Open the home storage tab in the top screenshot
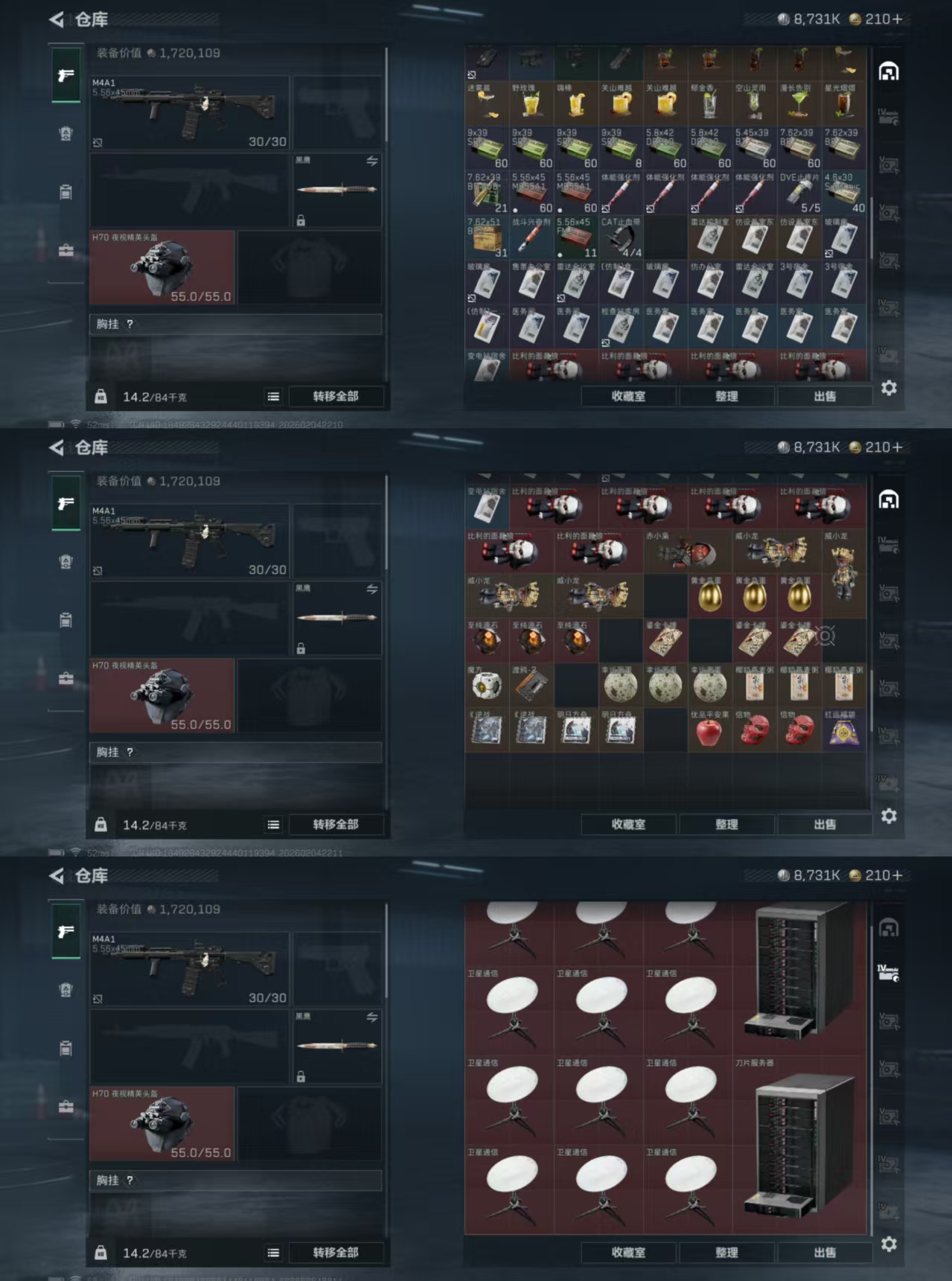The width and height of the screenshot is (952, 1281). 889,71
